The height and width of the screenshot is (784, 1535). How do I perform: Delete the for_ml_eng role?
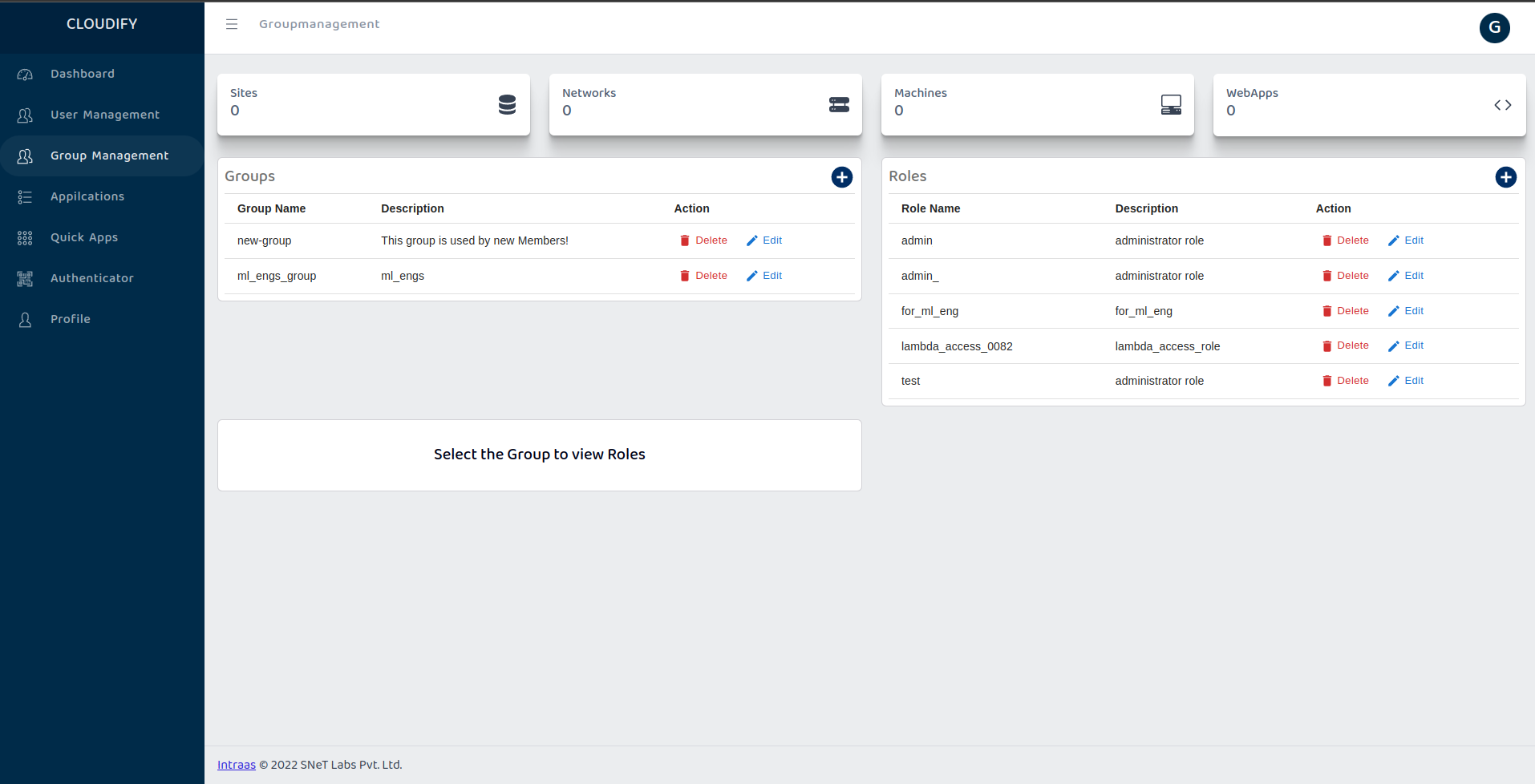(x=1345, y=311)
